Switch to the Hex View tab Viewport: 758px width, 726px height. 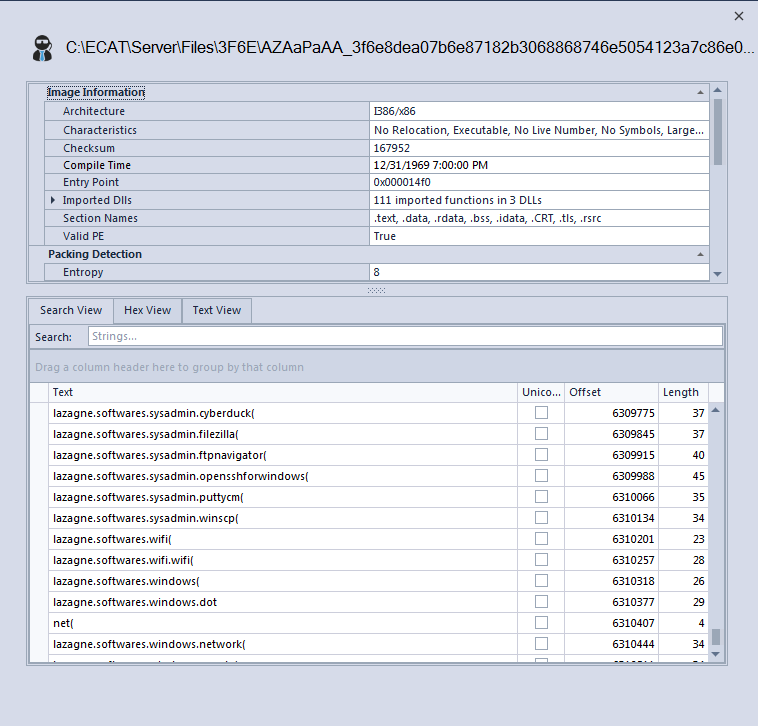tap(147, 311)
